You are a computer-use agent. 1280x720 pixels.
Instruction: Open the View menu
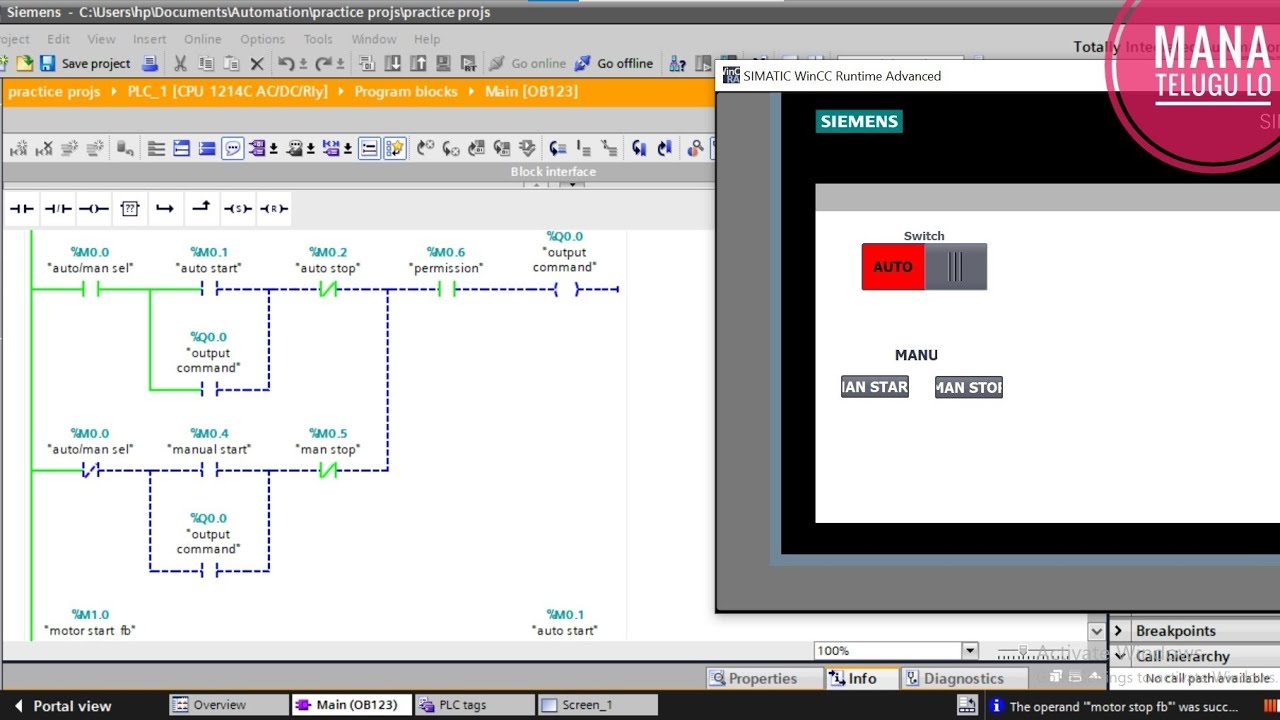click(101, 39)
